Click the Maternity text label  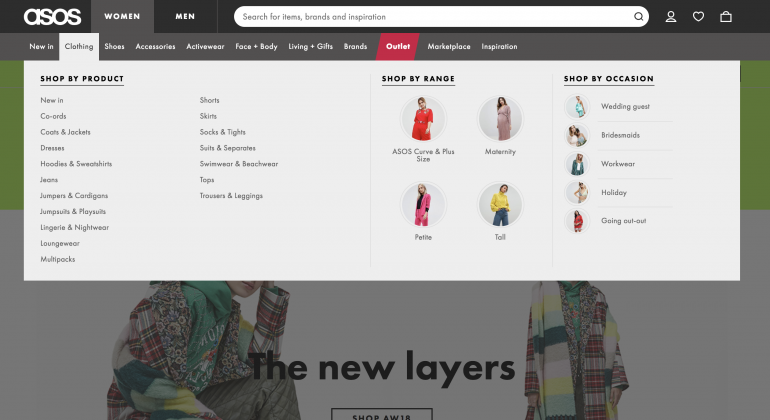click(x=500, y=152)
